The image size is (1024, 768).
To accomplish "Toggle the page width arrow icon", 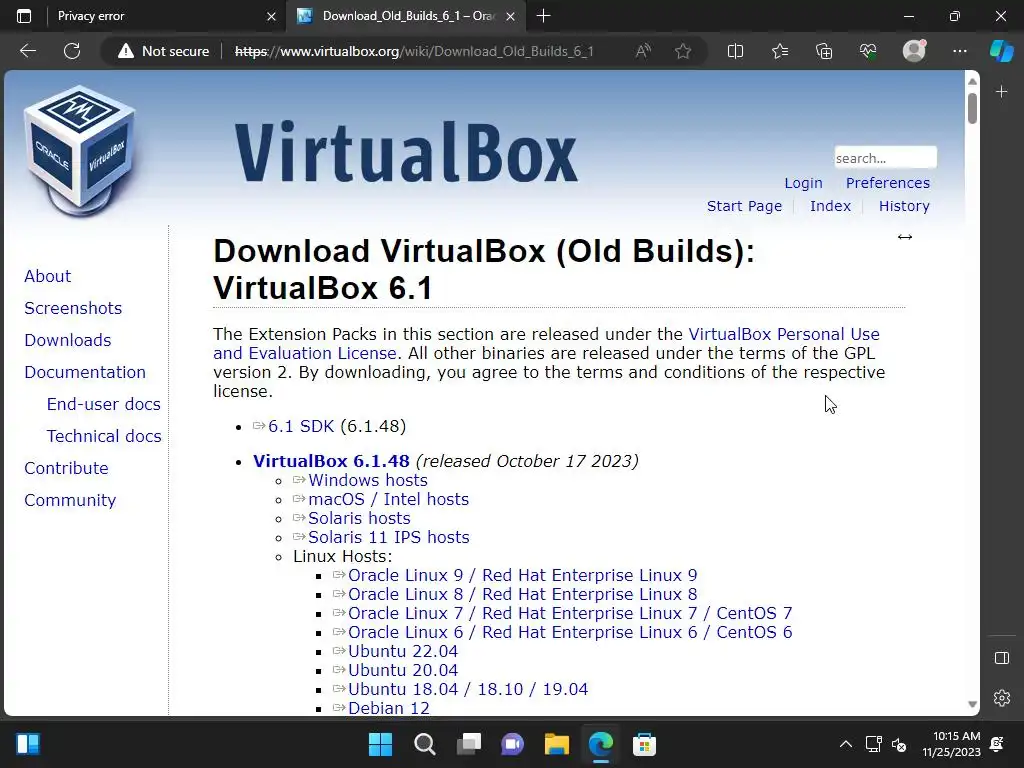I will 904,237.
